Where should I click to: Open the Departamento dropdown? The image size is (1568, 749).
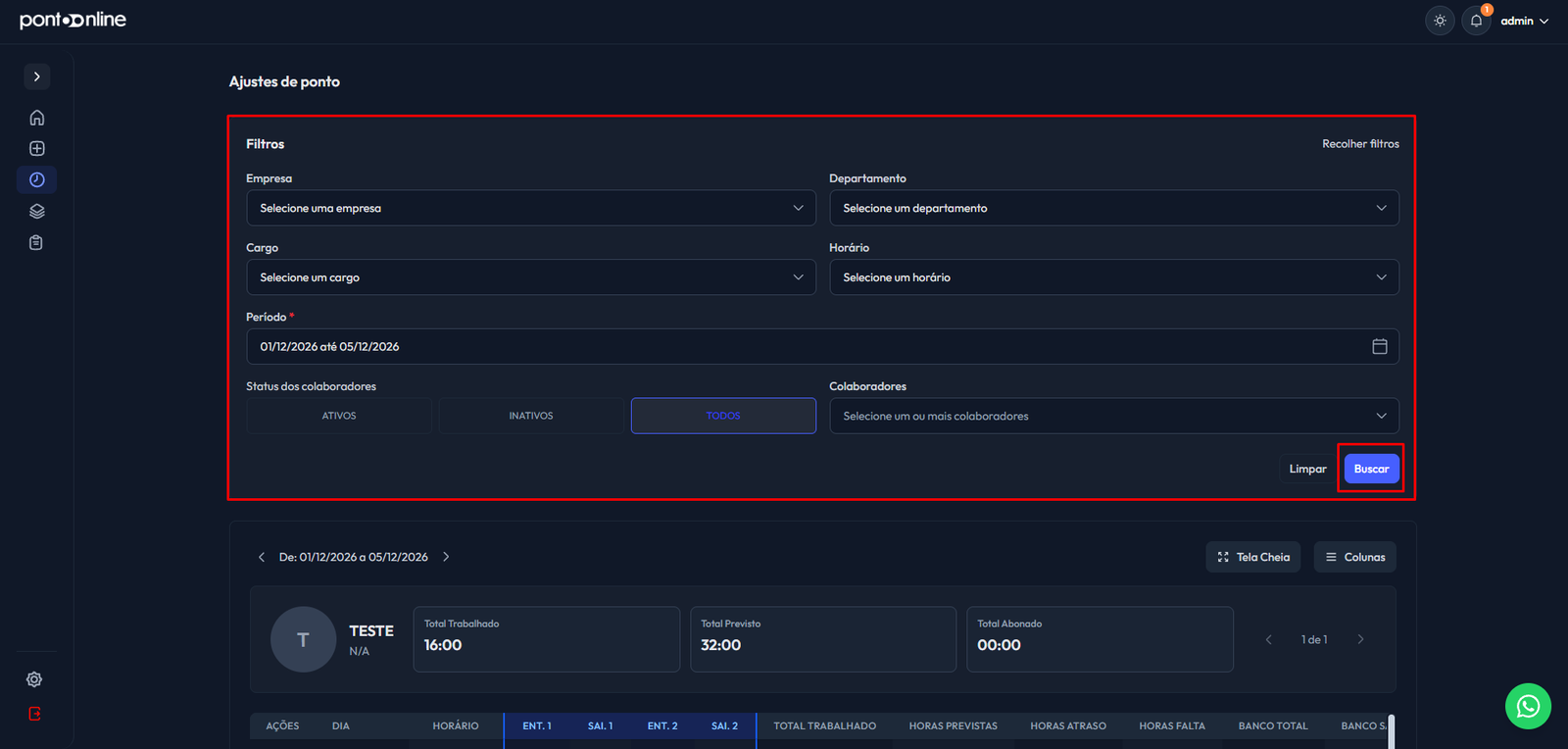(1114, 208)
